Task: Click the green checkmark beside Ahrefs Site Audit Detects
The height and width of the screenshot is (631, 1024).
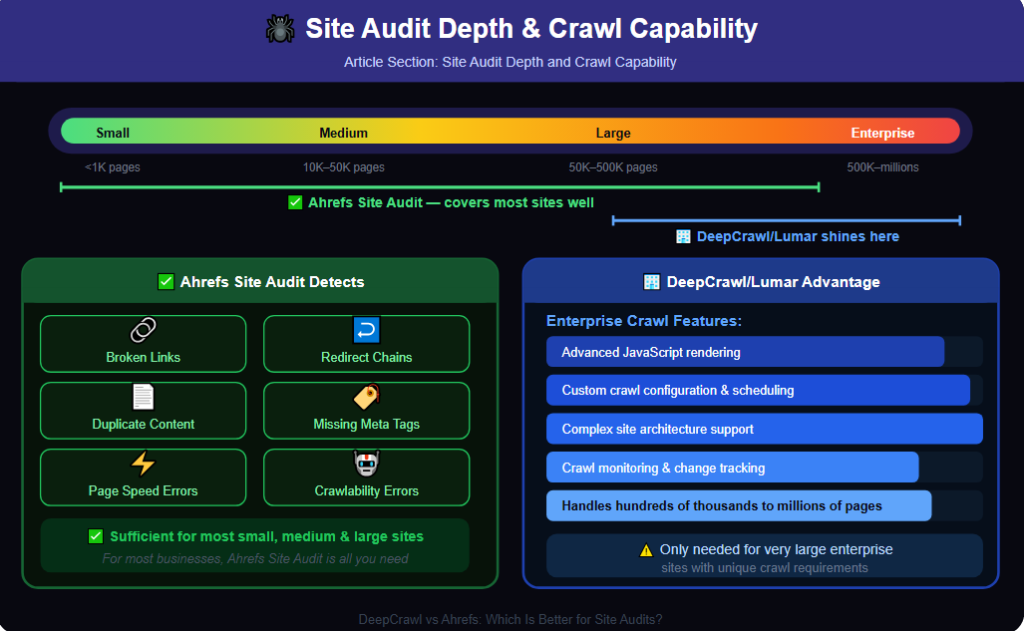Action: 166,282
